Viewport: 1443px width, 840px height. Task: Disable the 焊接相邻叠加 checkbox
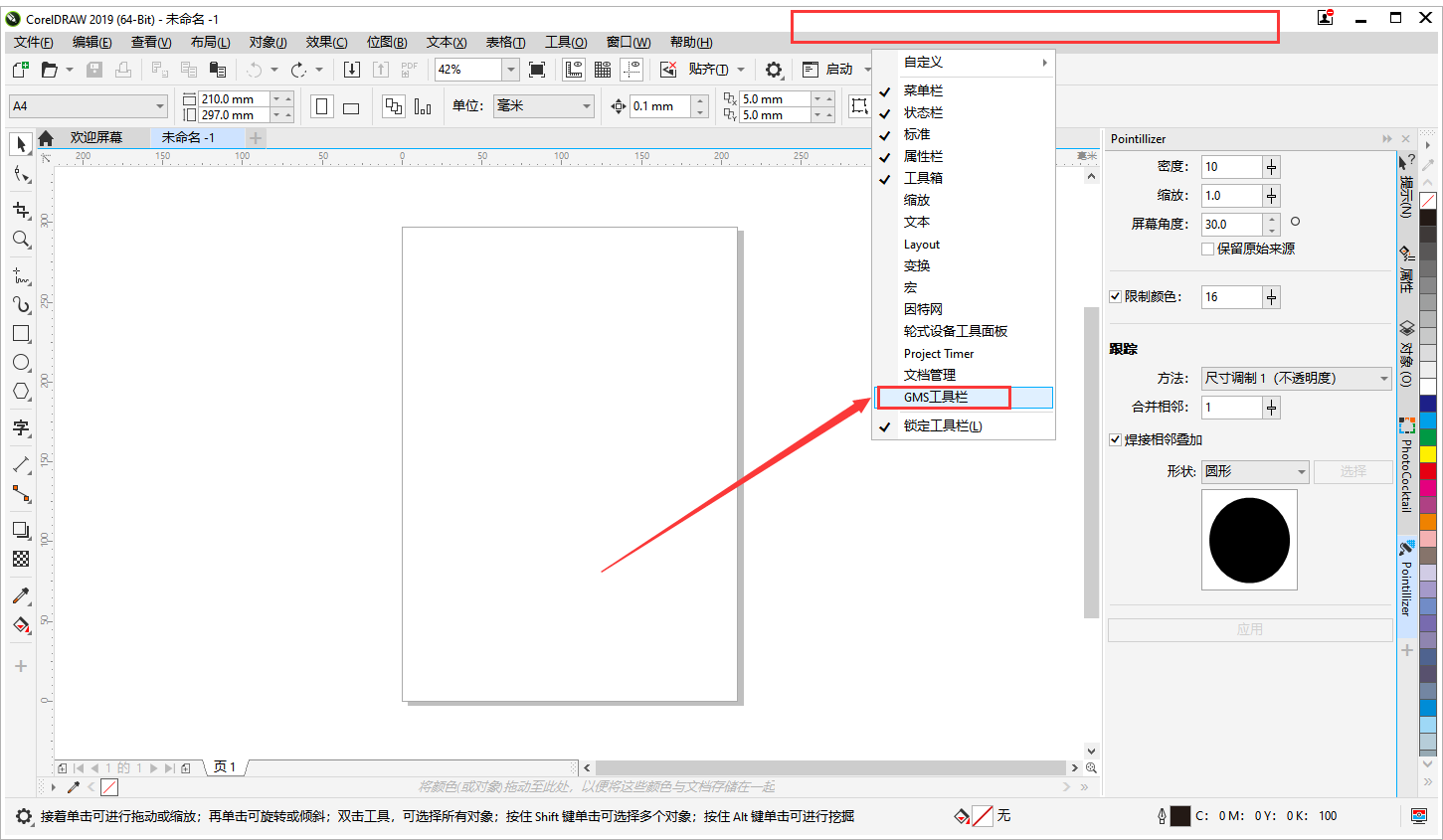click(1116, 439)
